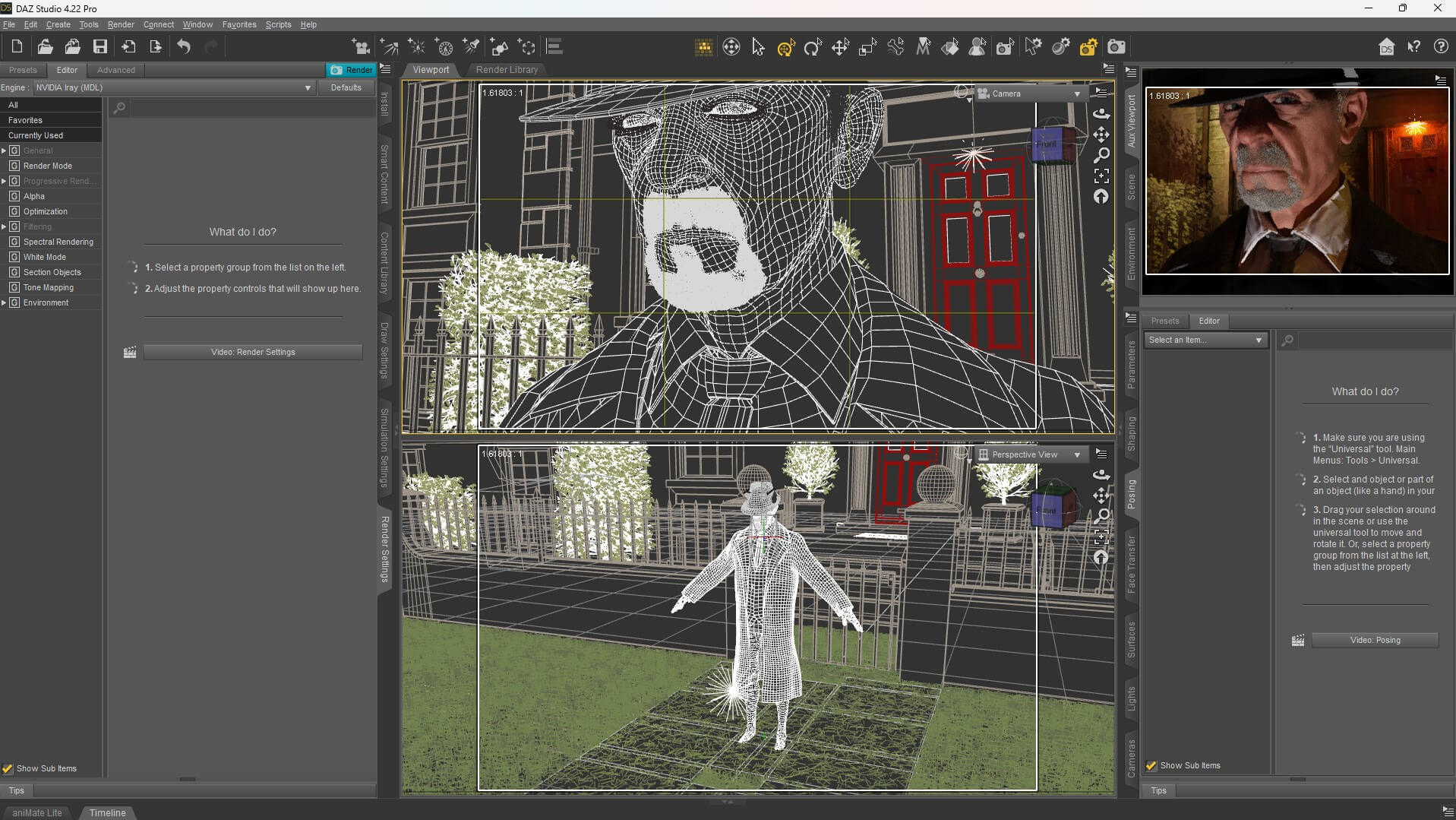Click the teal Render button
The width and height of the screenshot is (1456, 820).
tap(351, 70)
